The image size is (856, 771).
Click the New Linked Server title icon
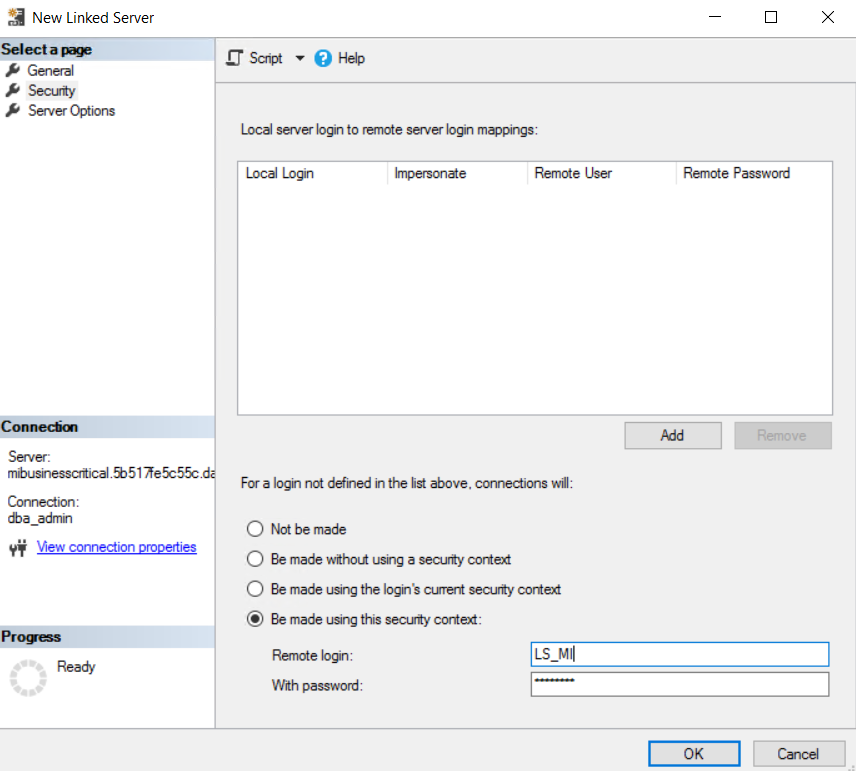15,17
